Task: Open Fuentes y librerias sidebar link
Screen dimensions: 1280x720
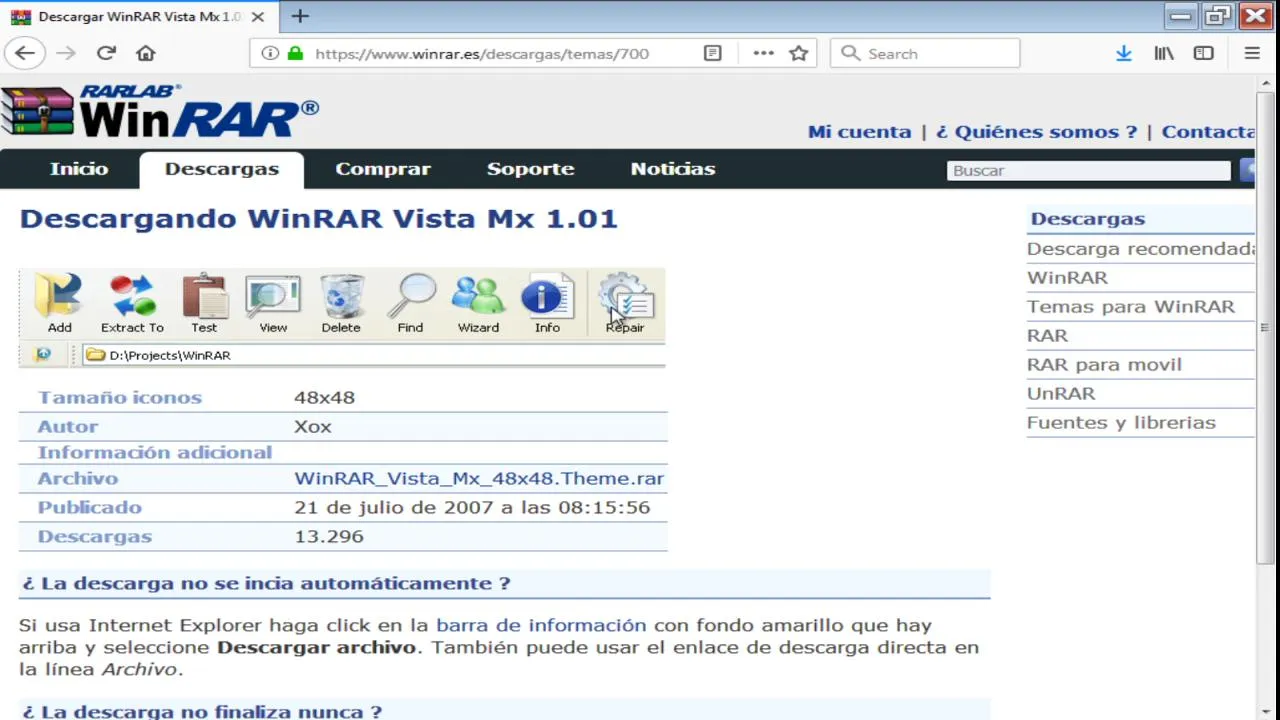Action: [1121, 423]
